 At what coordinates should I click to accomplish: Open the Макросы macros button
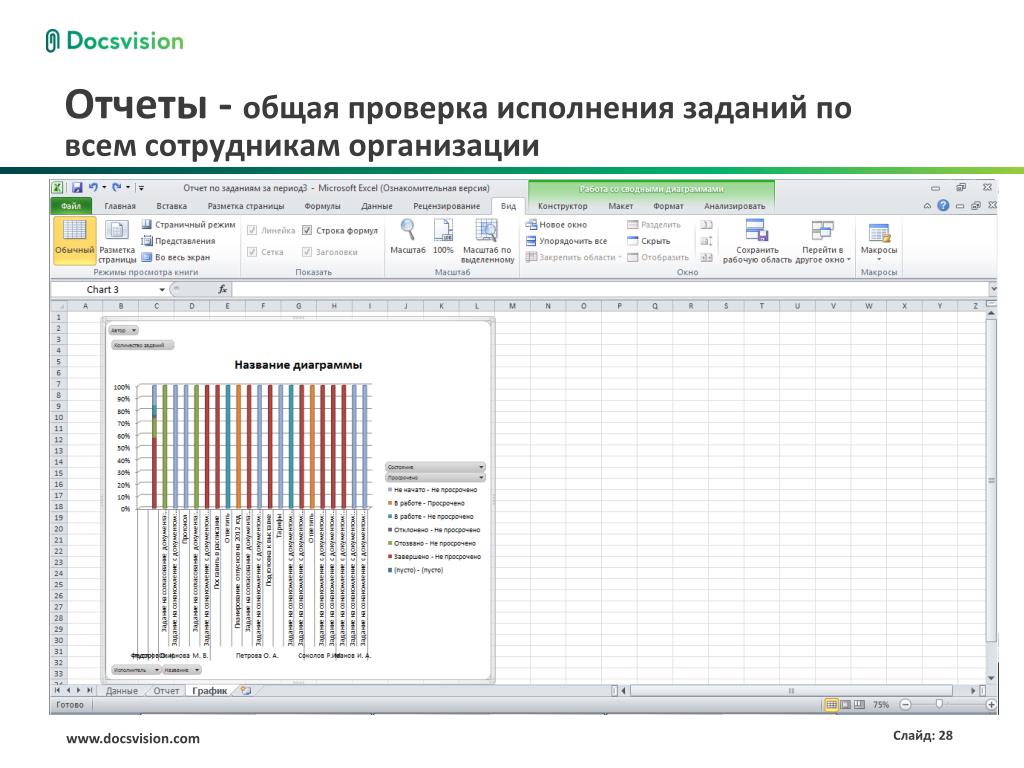click(x=879, y=241)
